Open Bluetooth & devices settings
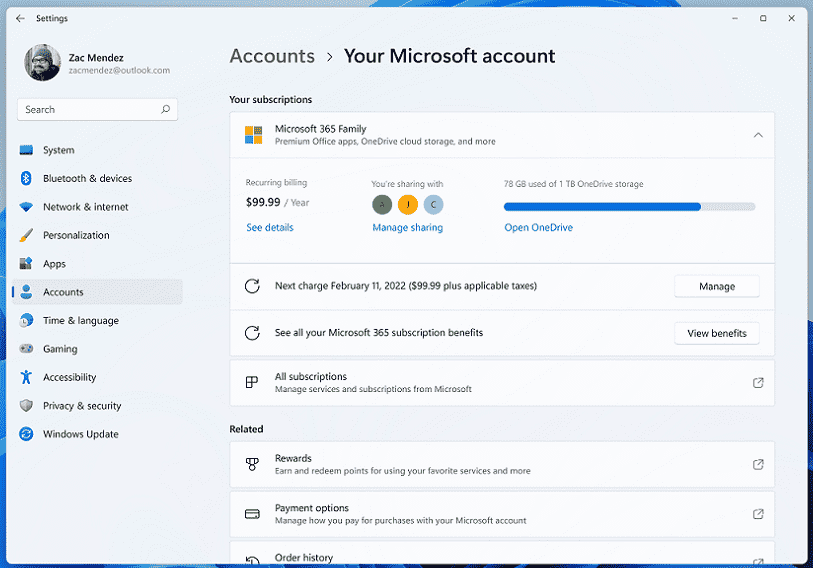This screenshot has width=813, height=568. [x=97, y=178]
